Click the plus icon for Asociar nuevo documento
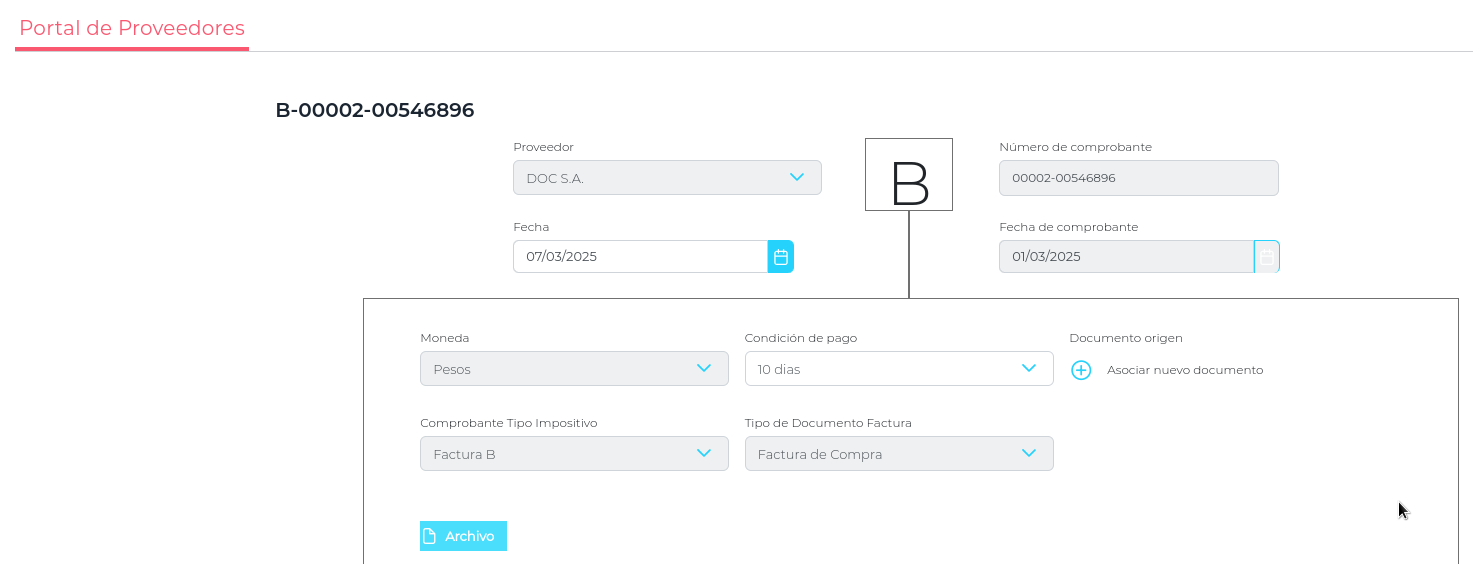This screenshot has width=1473, height=564. click(x=1081, y=370)
